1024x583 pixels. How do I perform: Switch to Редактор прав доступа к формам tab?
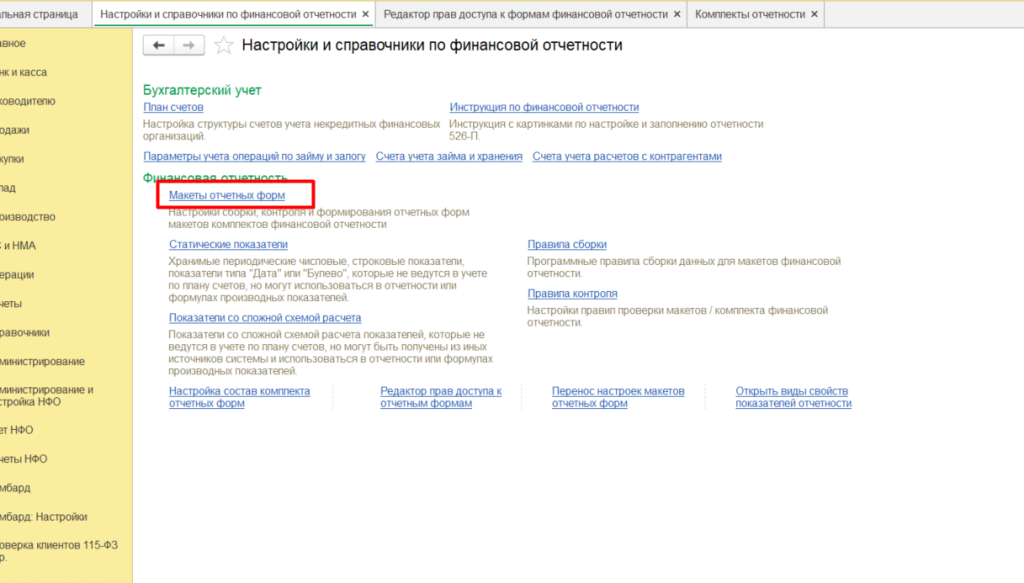click(525, 14)
